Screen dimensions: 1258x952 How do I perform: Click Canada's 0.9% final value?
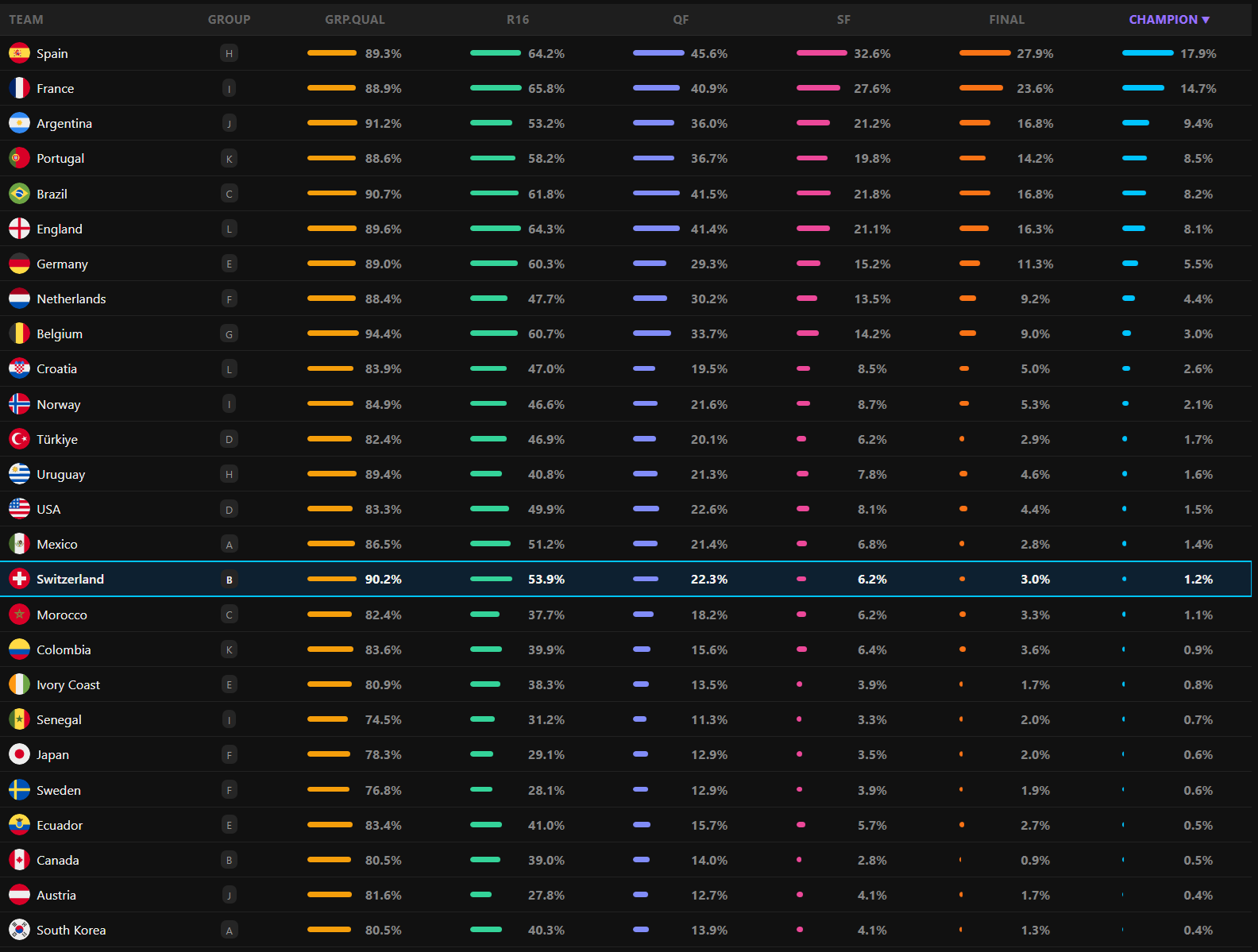(x=1035, y=860)
